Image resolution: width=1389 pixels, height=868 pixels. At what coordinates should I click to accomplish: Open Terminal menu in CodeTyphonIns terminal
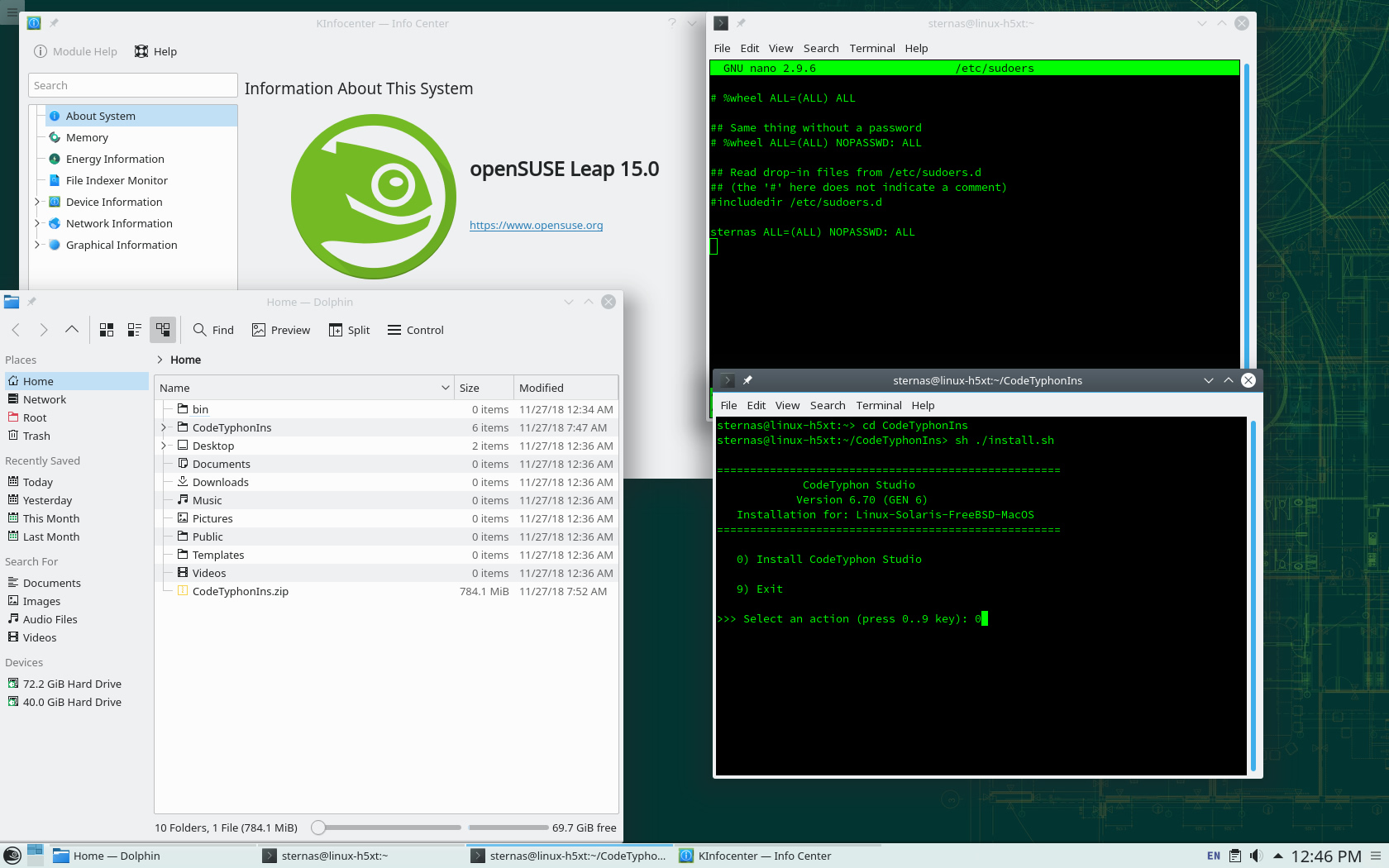(x=879, y=405)
